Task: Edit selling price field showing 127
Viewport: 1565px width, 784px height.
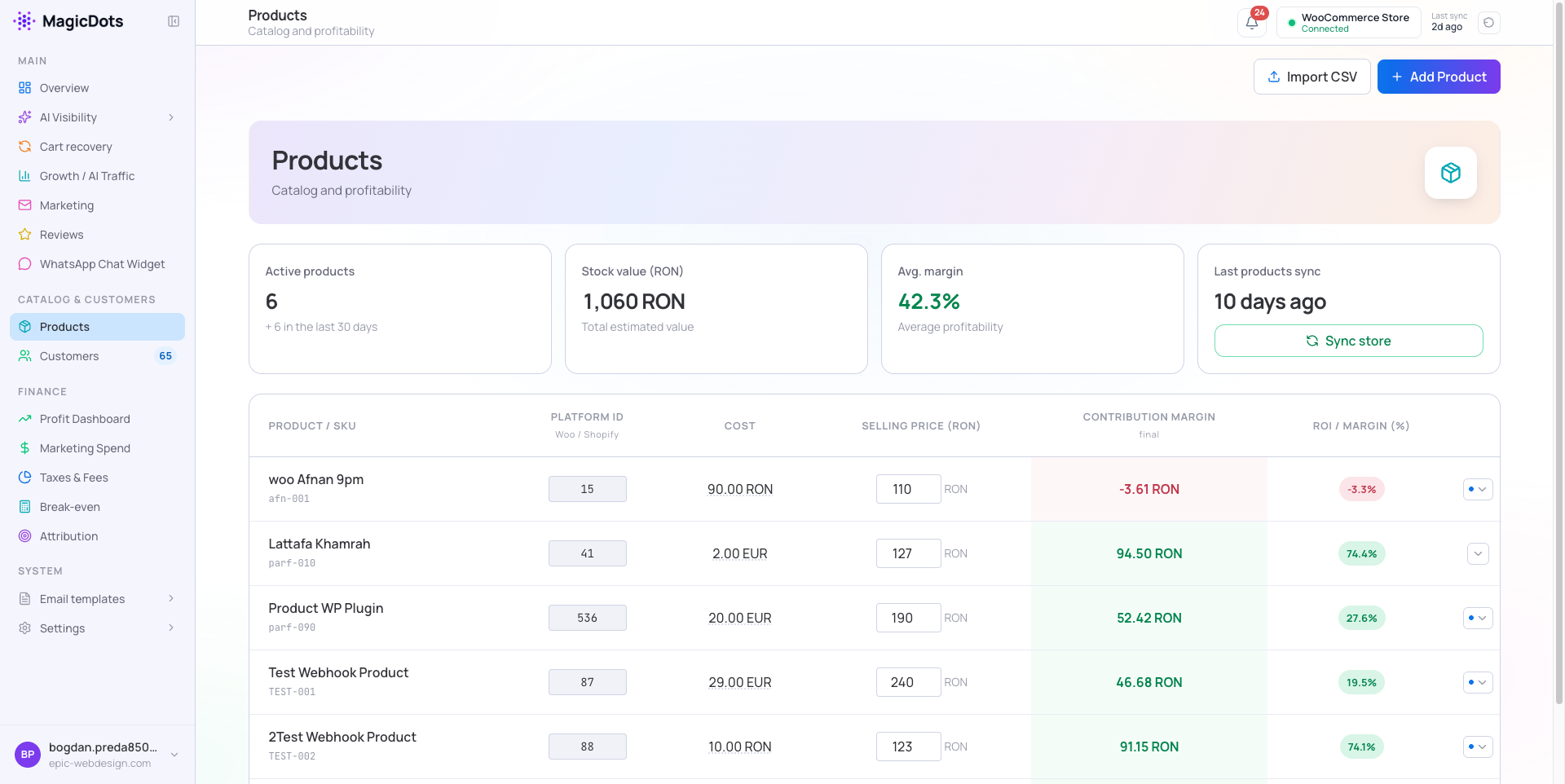Action: [908, 553]
